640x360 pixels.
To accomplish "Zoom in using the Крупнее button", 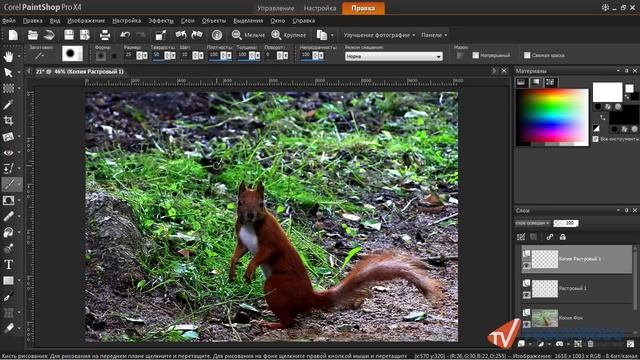I will pyautogui.click(x=289, y=35).
